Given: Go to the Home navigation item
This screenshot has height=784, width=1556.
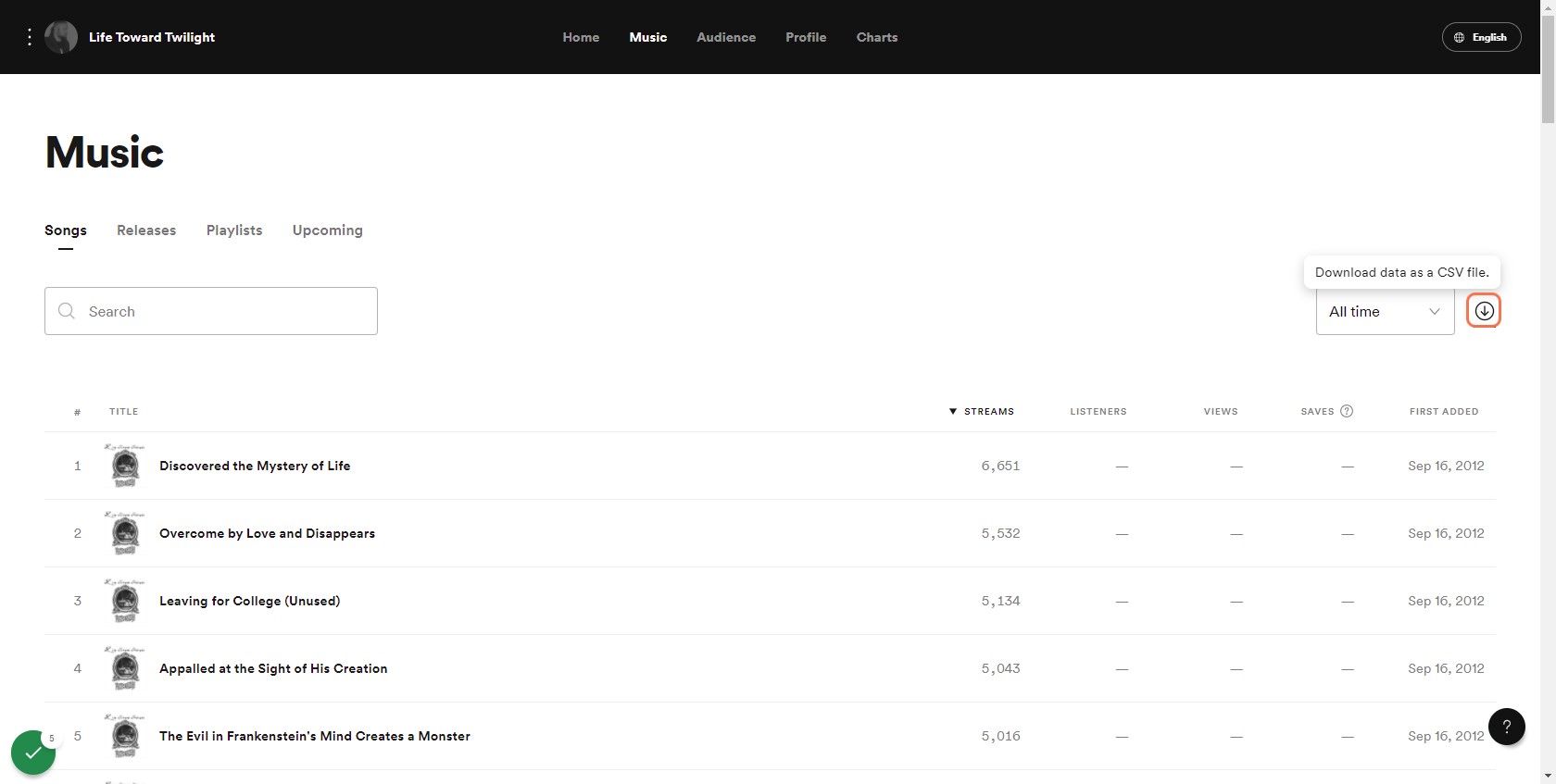Looking at the screenshot, I should click(581, 37).
